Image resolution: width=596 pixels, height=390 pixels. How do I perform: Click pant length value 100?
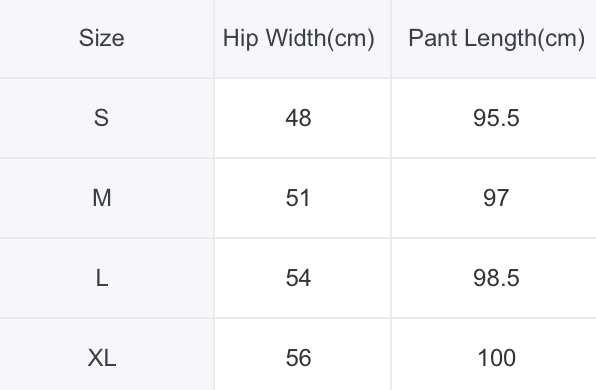tap(496, 358)
